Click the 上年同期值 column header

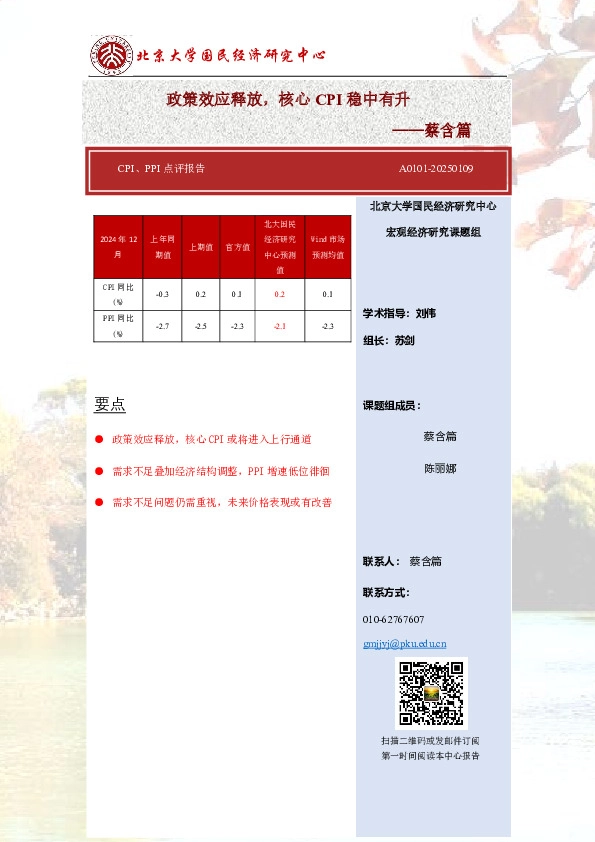coord(162,247)
